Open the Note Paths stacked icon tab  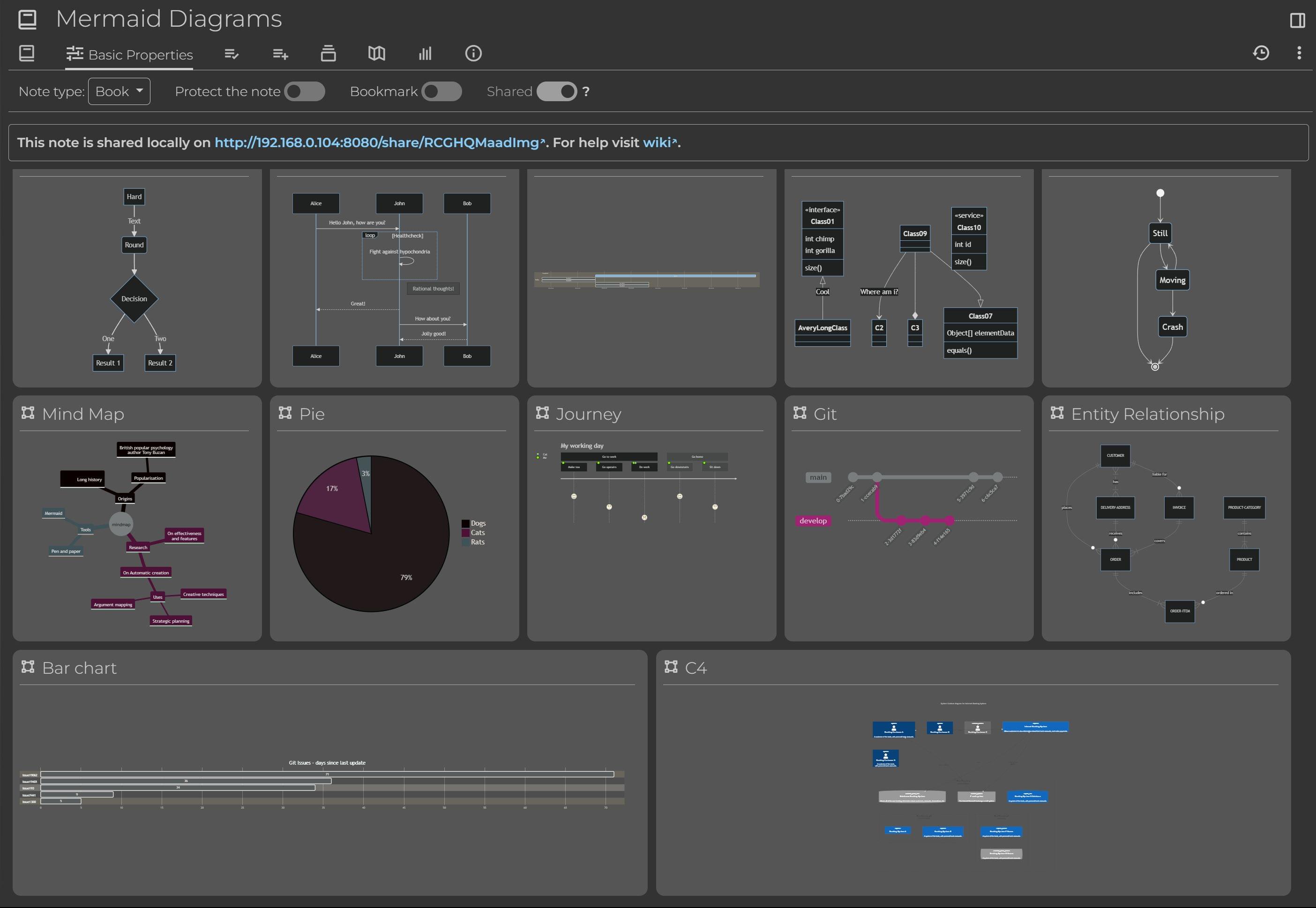coord(328,53)
